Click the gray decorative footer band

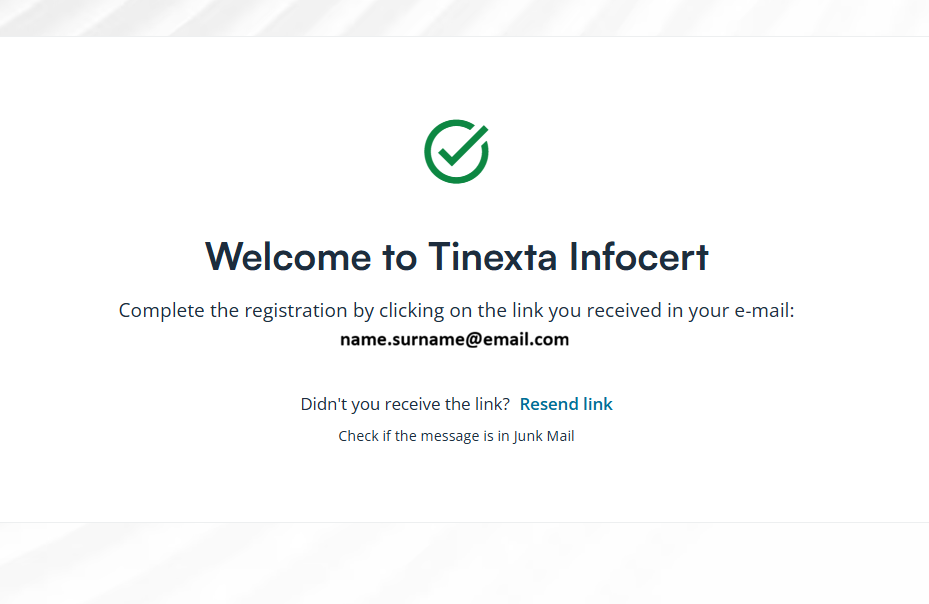point(464,563)
